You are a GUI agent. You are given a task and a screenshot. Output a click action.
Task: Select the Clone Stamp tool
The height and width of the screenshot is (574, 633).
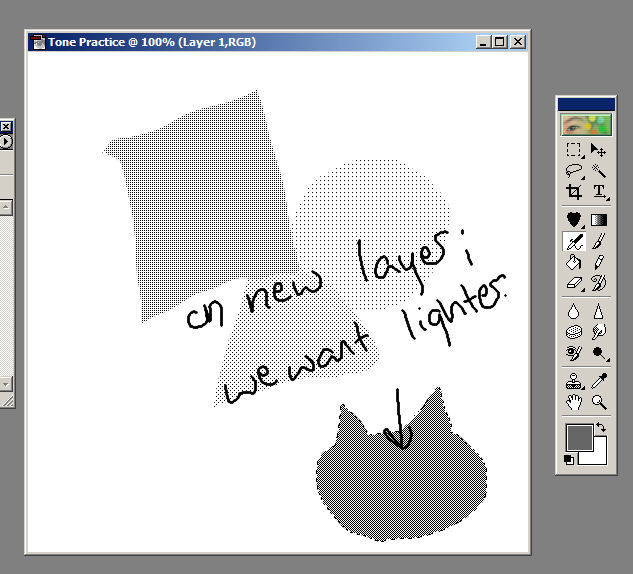point(574,381)
